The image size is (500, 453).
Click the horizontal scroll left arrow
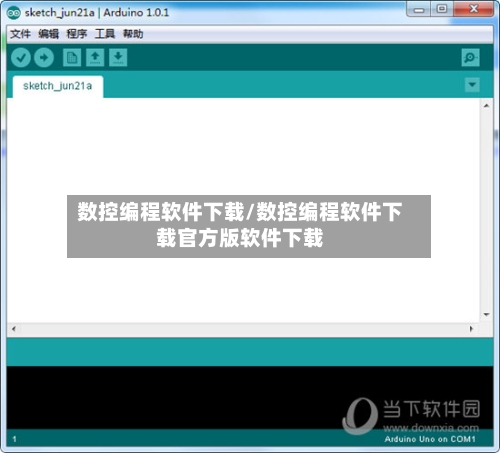pos(13,329)
